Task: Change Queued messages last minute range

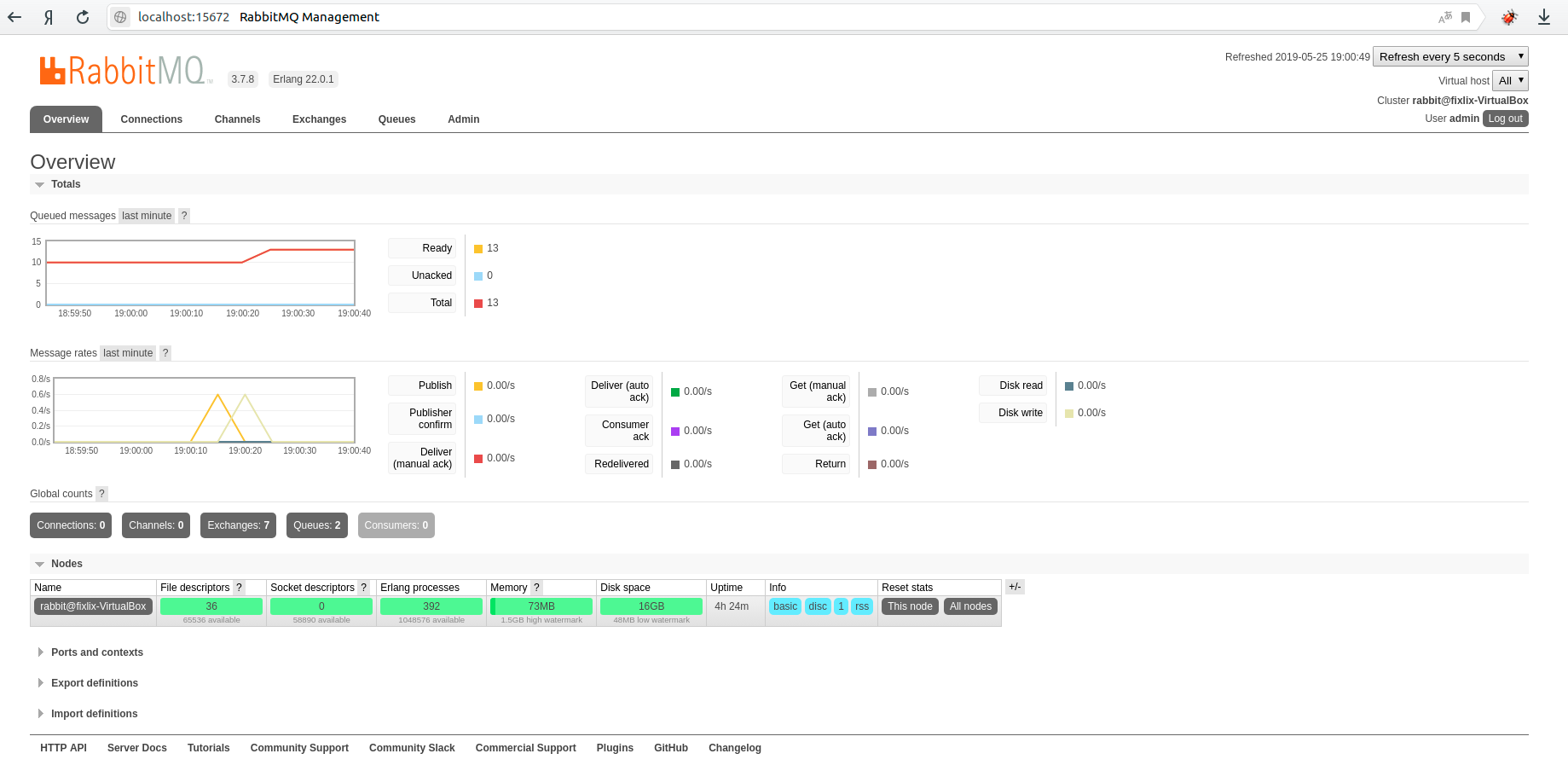Action: [x=147, y=216]
